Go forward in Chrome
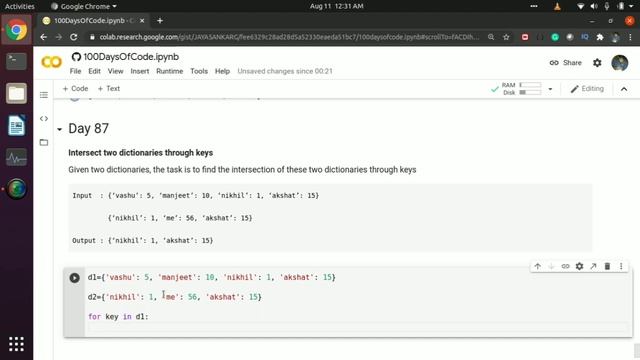The height and width of the screenshot is (360, 640). [59, 37]
